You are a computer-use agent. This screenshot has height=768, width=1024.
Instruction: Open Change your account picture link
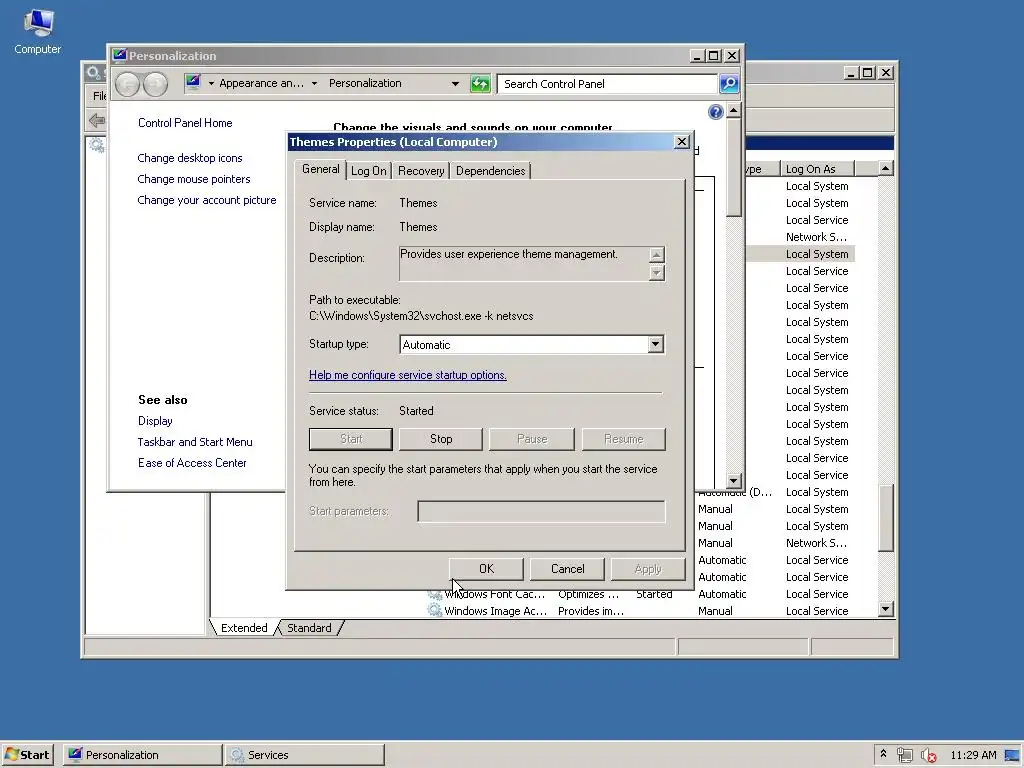(207, 200)
